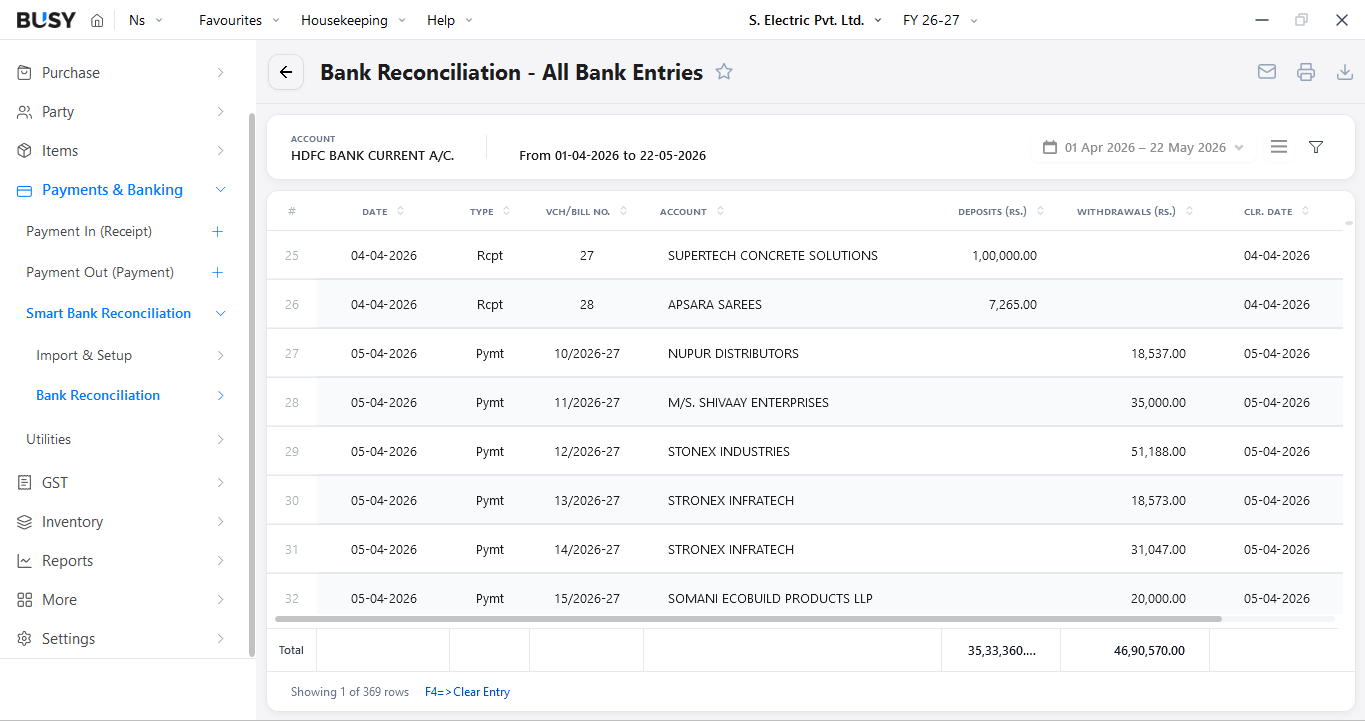This screenshot has width=1365, height=721.
Task: Open the FY 26-27 financial year dropdown
Action: point(940,20)
